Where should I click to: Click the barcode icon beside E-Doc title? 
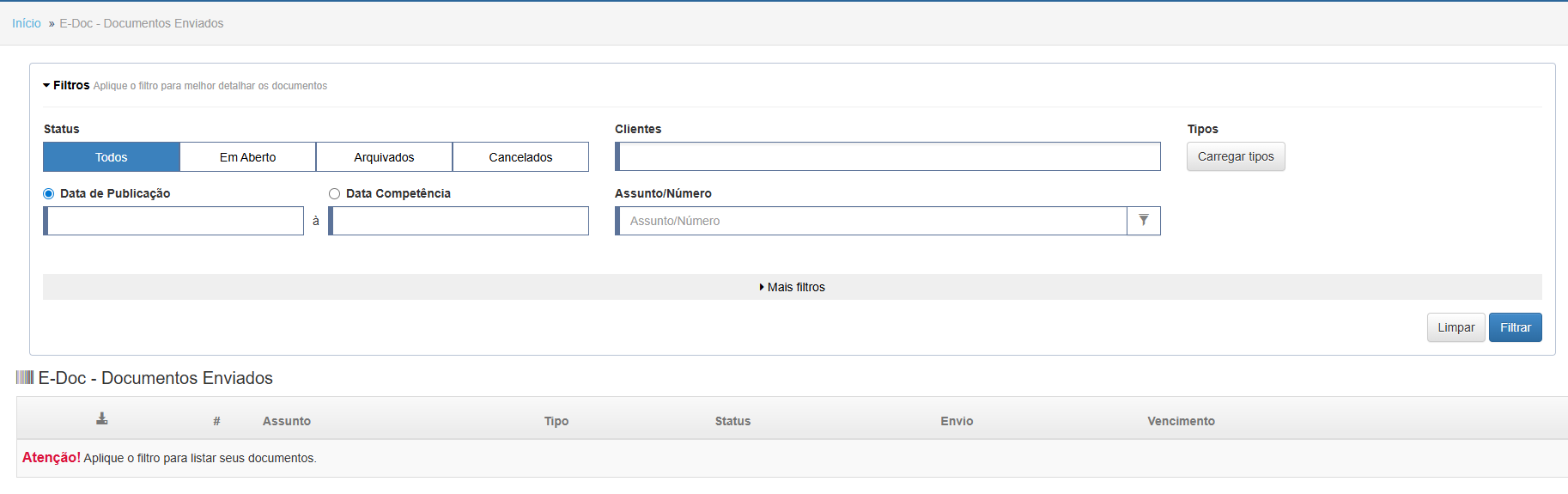(x=25, y=377)
